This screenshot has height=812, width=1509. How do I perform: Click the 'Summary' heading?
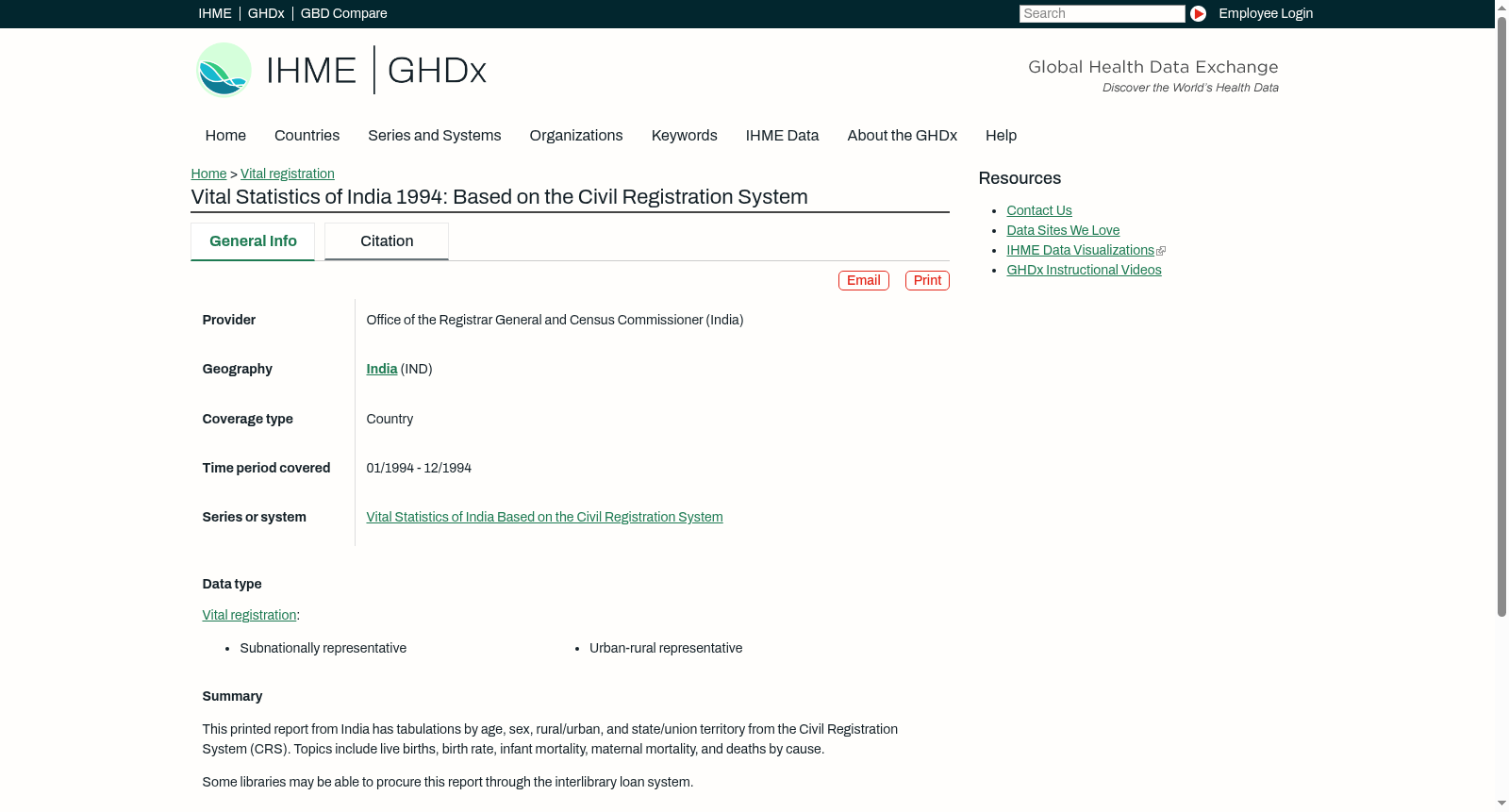pos(232,696)
